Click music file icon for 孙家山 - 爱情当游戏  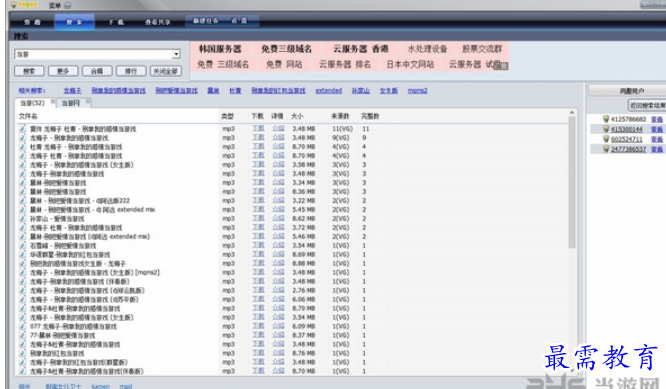[x=23, y=218]
